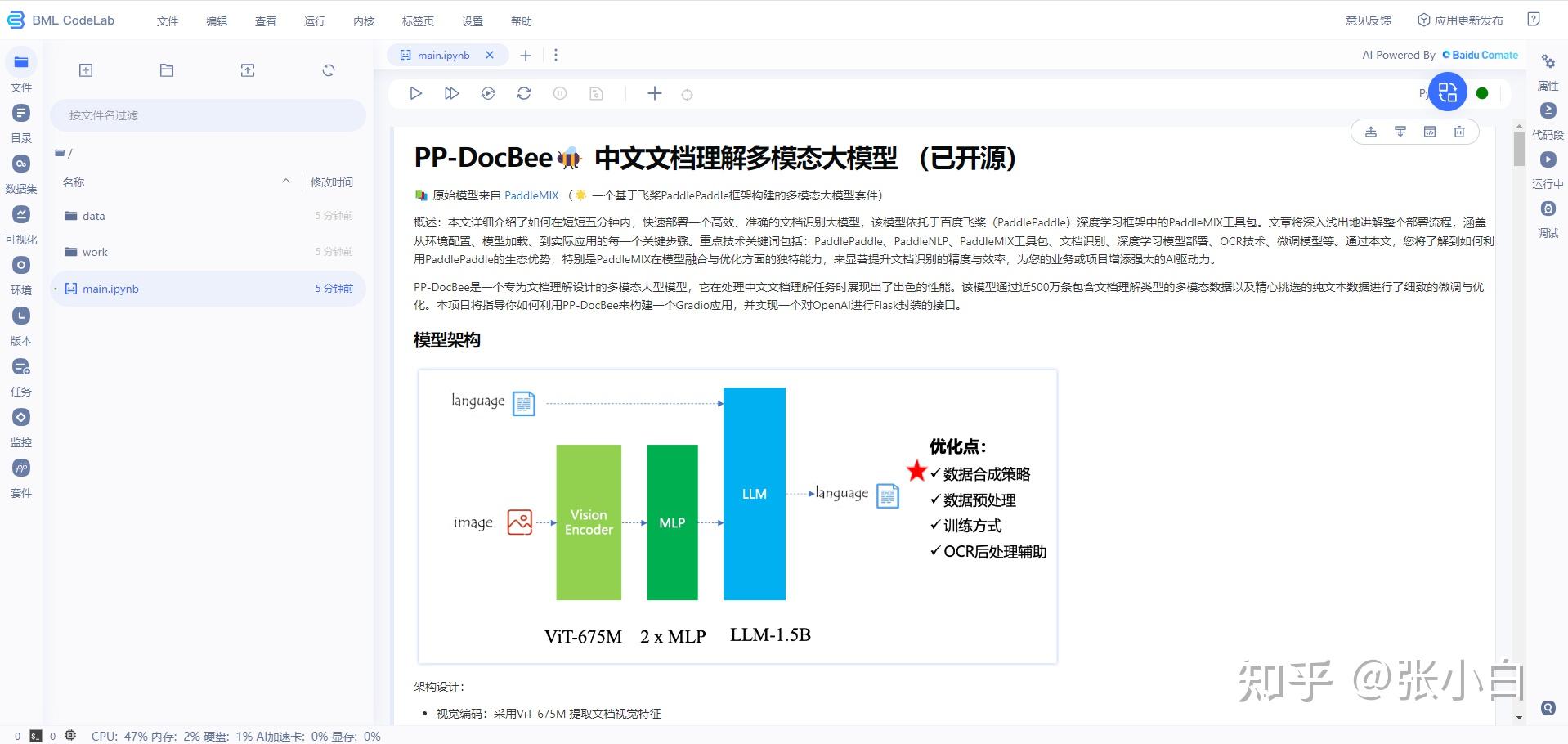Switch to the main.ipynb tab
The height and width of the screenshot is (744, 1568).
(x=442, y=55)
